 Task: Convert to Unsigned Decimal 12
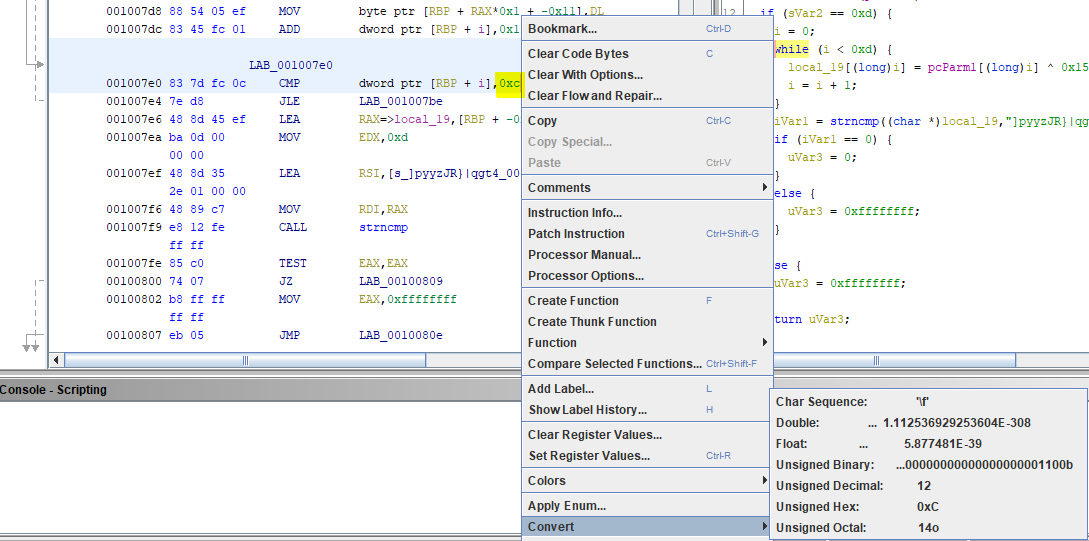(x=929, y=485)
